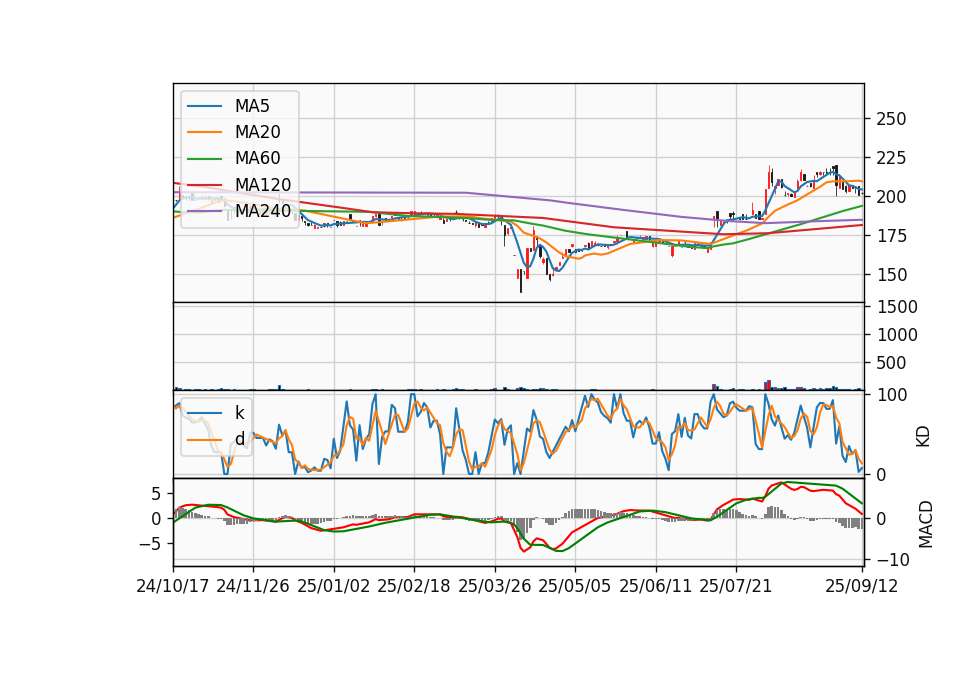Click the 25/02/18 date axis label
The width and height of the screenshot is (960, 690).
(414, 587)
